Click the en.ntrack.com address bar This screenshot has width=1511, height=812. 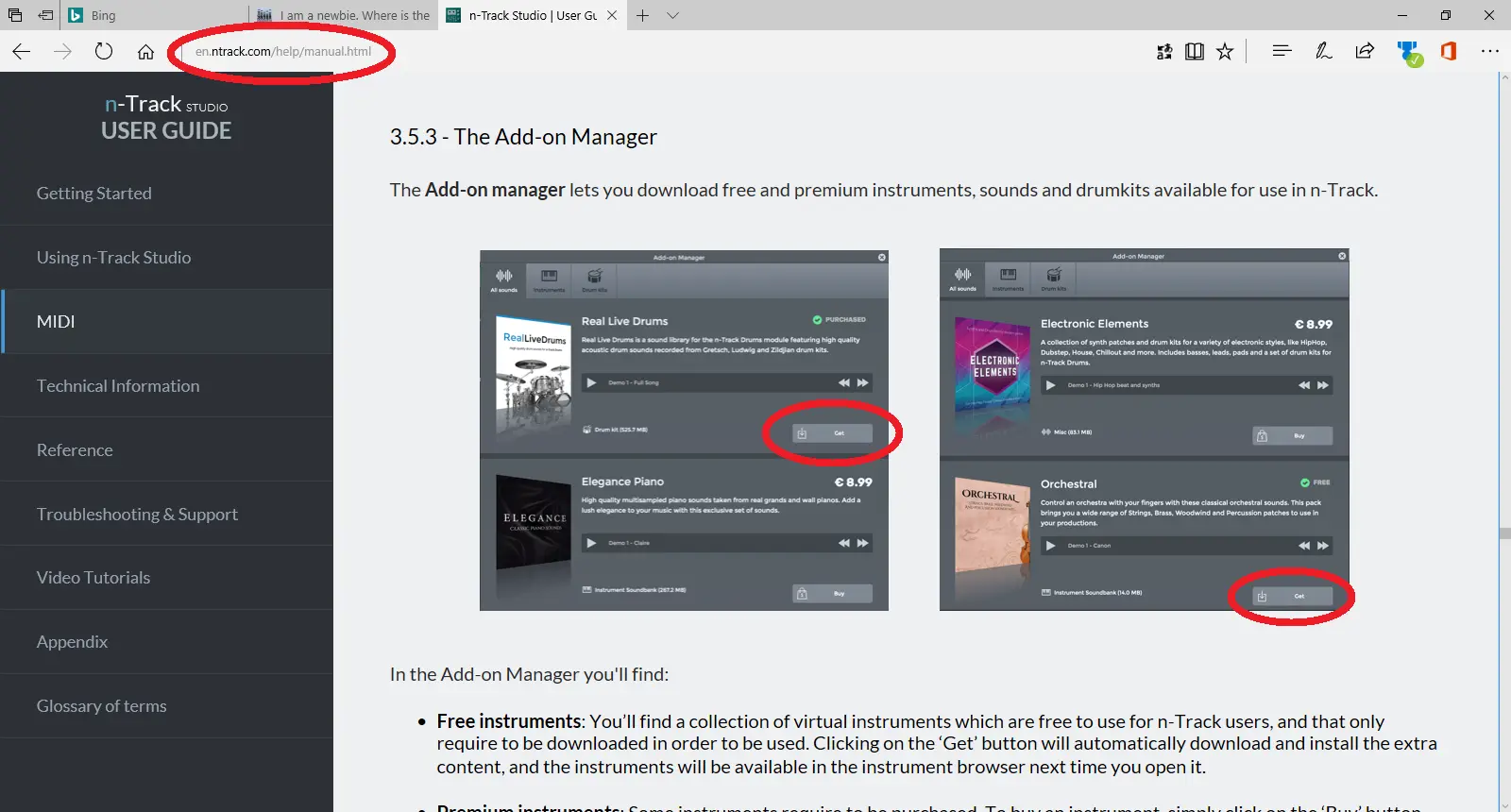283,52
